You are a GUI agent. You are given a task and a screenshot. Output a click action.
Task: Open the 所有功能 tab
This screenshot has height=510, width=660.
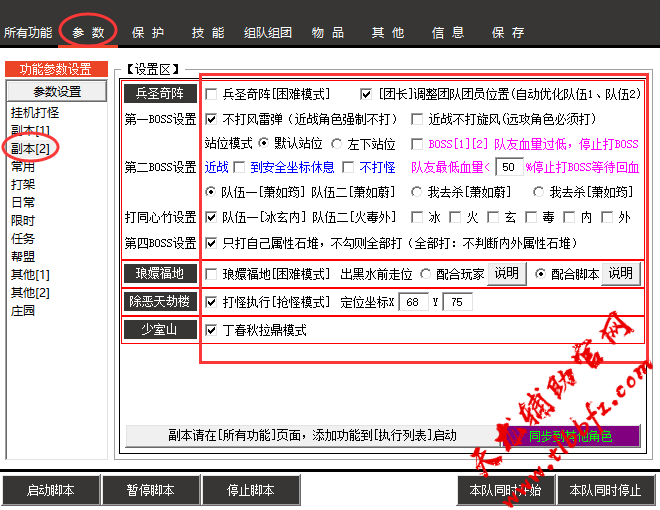[x=28, y=32]
